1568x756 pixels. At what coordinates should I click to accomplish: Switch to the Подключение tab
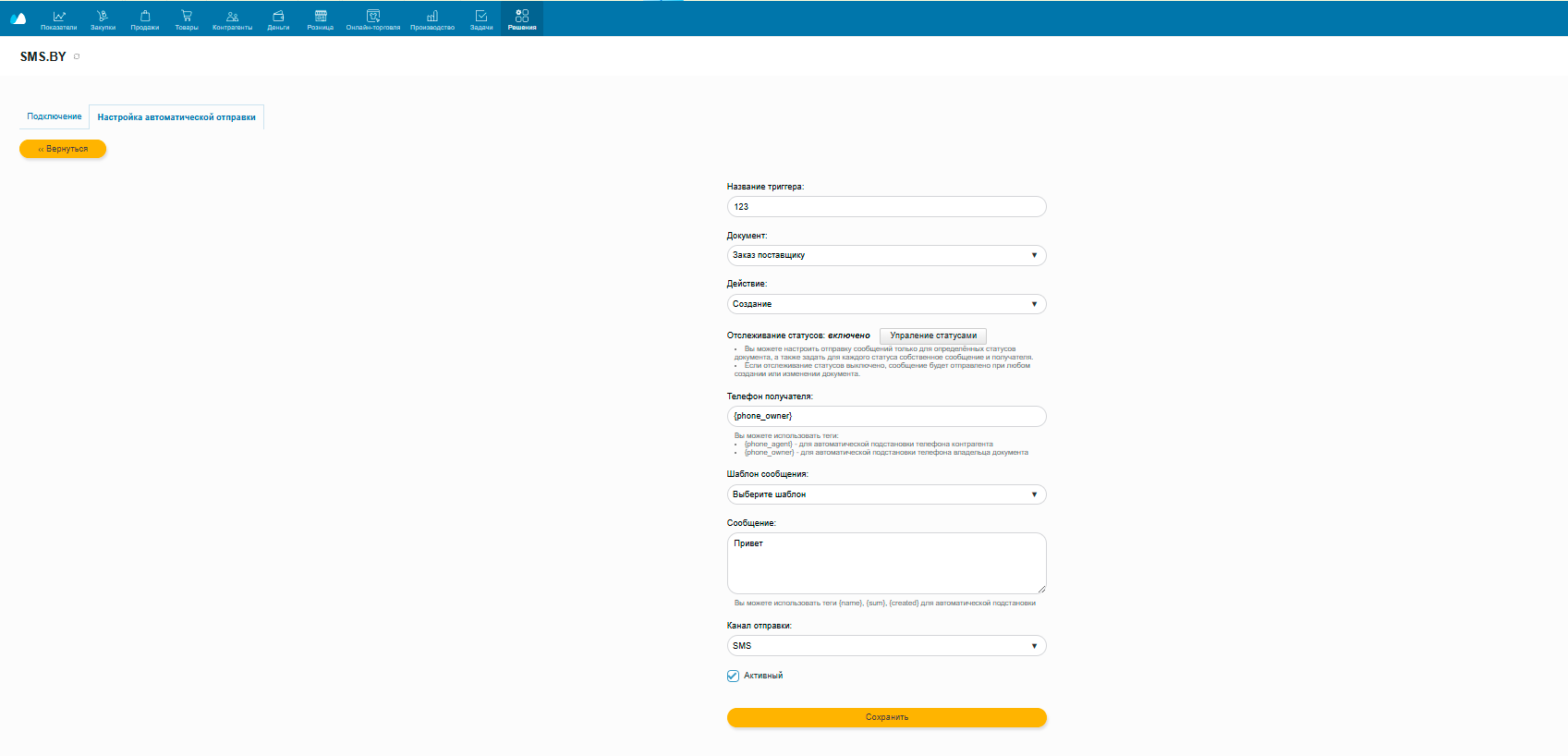(55, 116)
